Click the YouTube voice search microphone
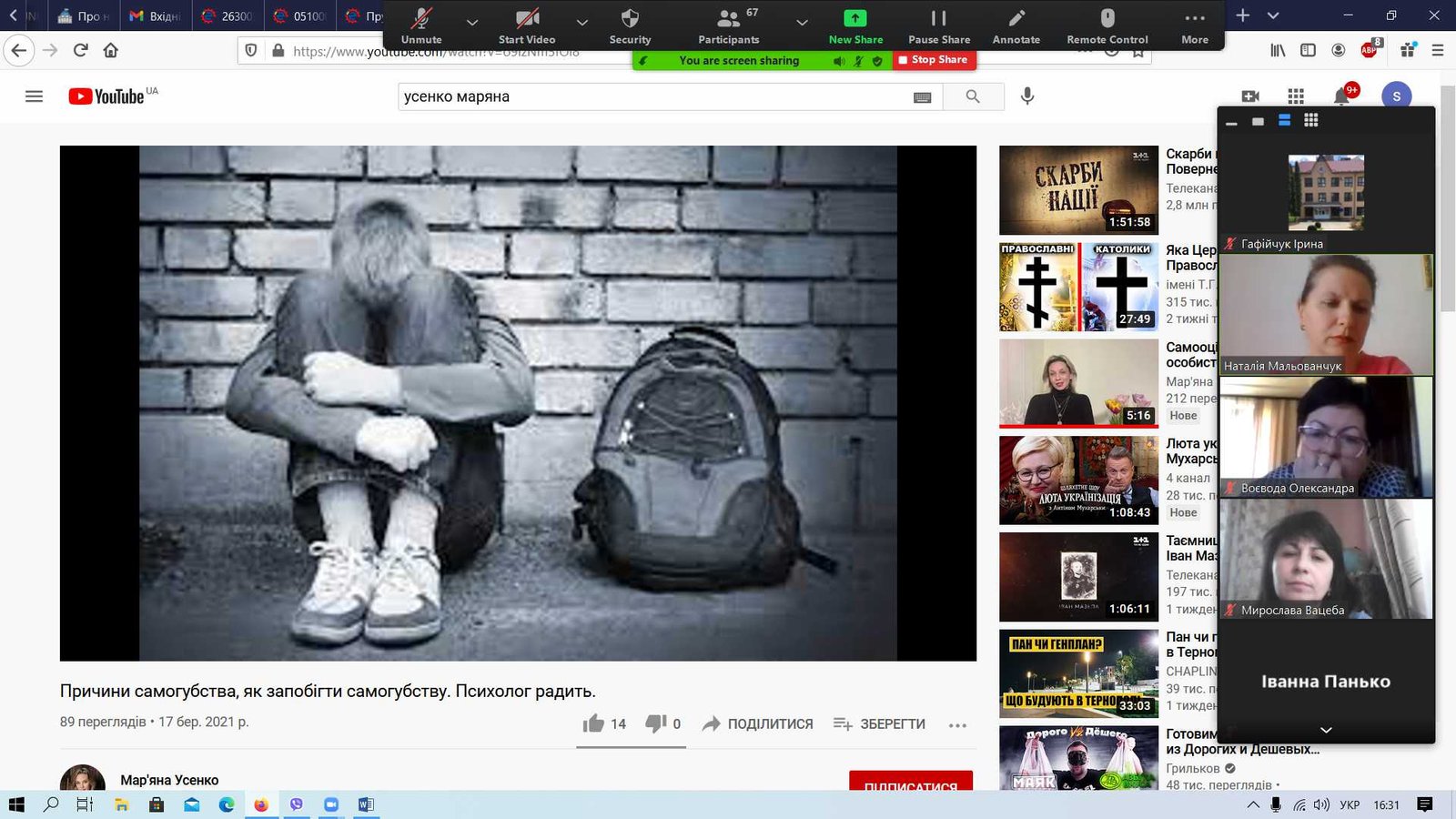The image size is (1456, 819). 1027,96
